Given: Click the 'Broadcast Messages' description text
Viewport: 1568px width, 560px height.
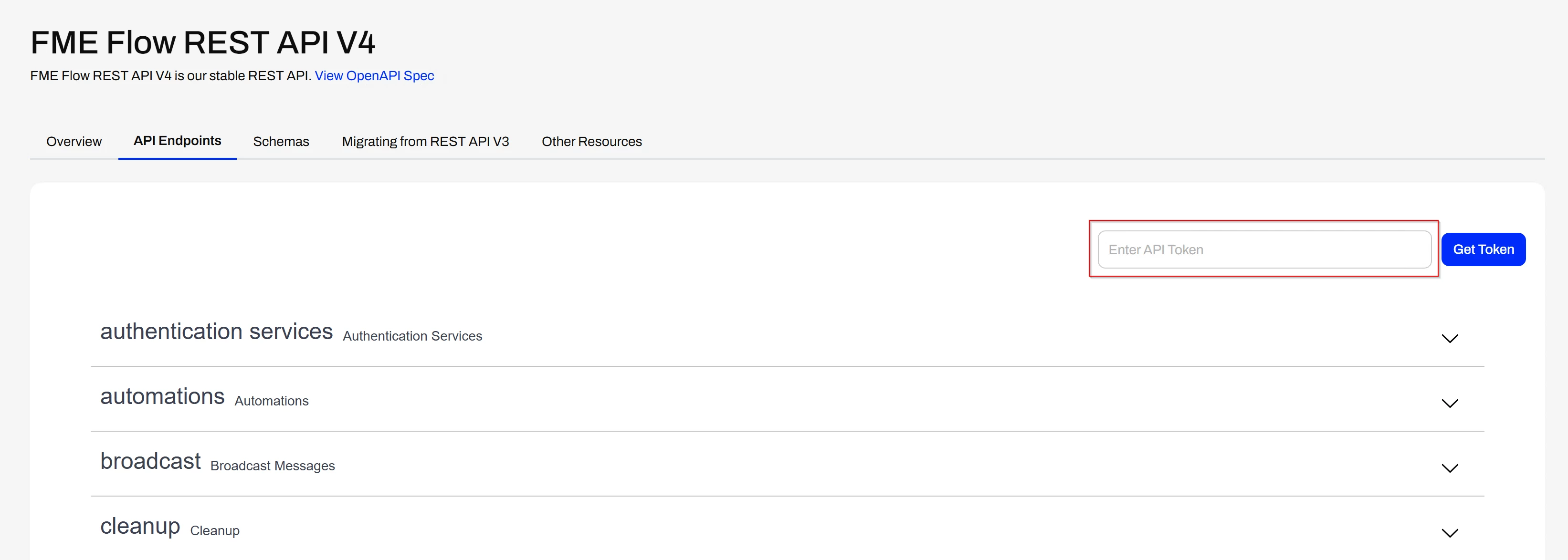Looking at the screenshot, I should [272, 467].
